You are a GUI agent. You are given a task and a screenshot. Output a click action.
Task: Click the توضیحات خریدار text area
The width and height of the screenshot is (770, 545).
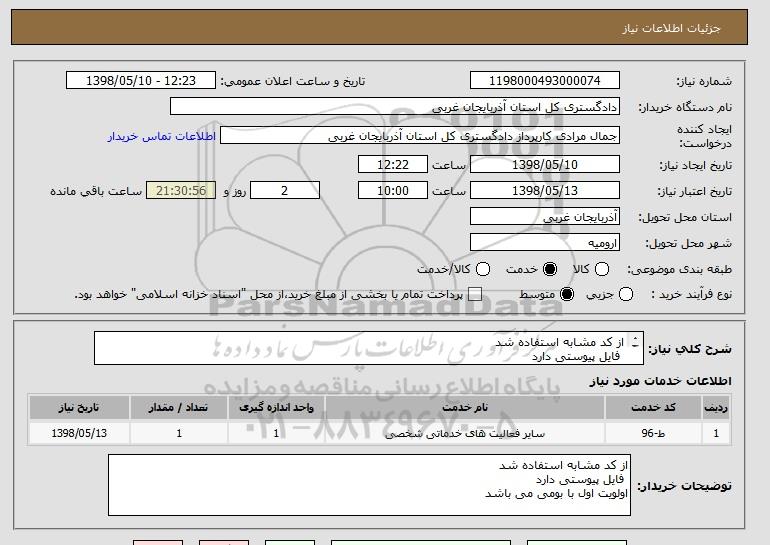pos(369,485)
